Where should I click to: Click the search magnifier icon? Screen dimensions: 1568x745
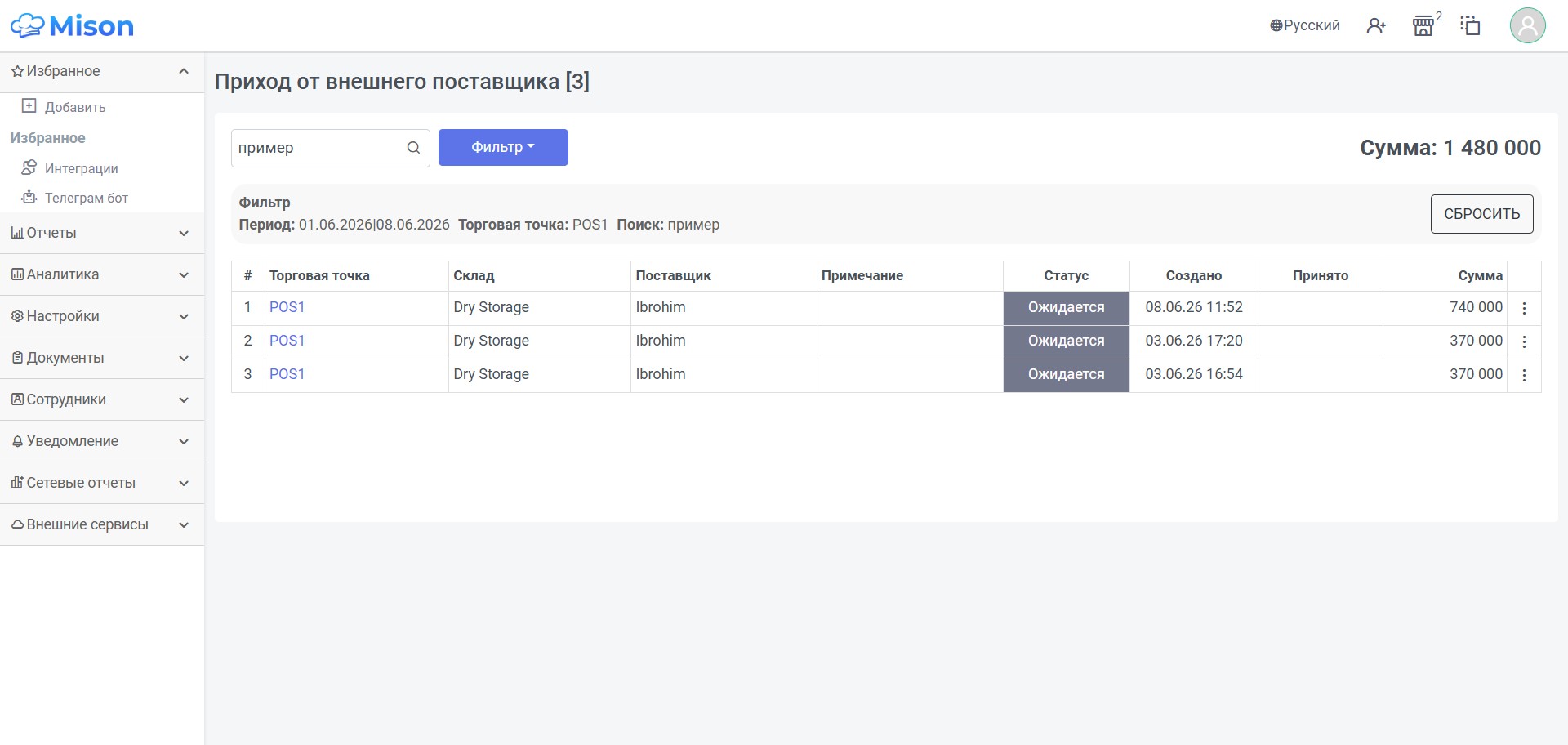coord(413,148)
